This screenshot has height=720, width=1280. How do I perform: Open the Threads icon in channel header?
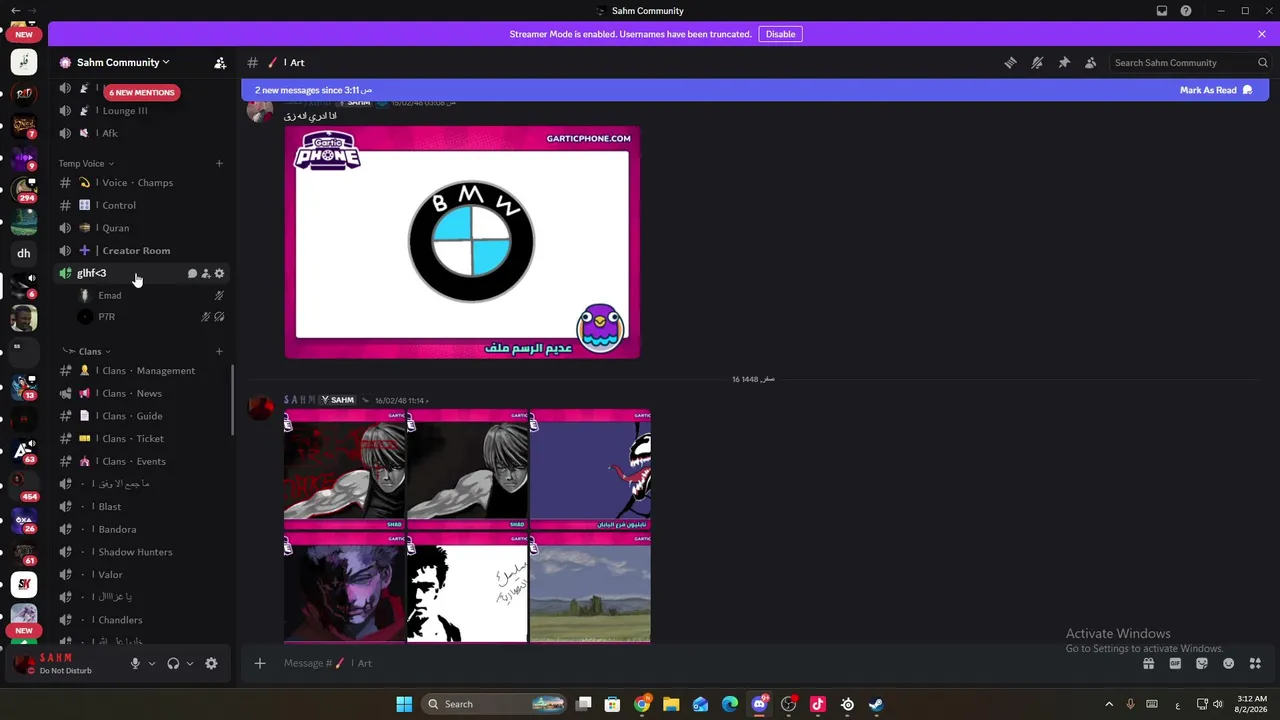(1010, 62)
